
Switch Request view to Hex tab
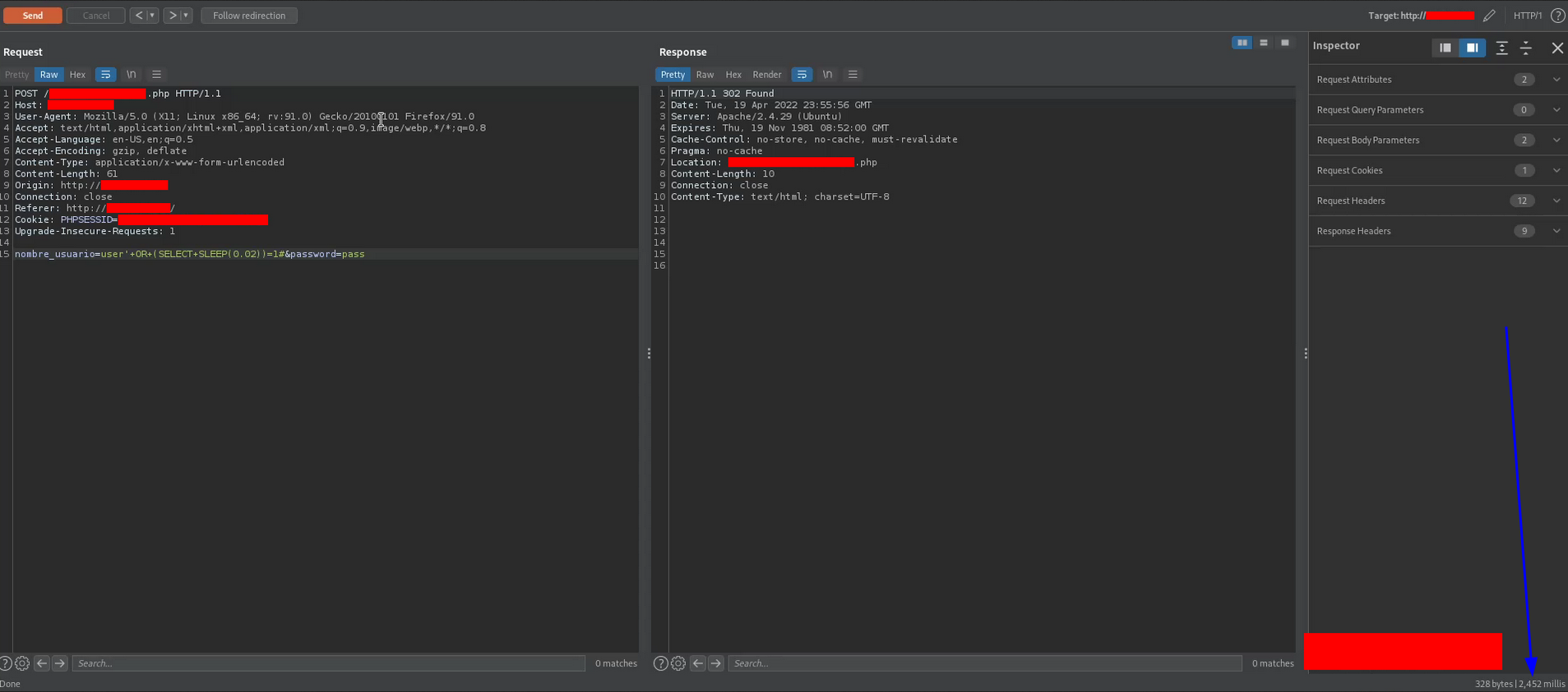coord(77,75)
